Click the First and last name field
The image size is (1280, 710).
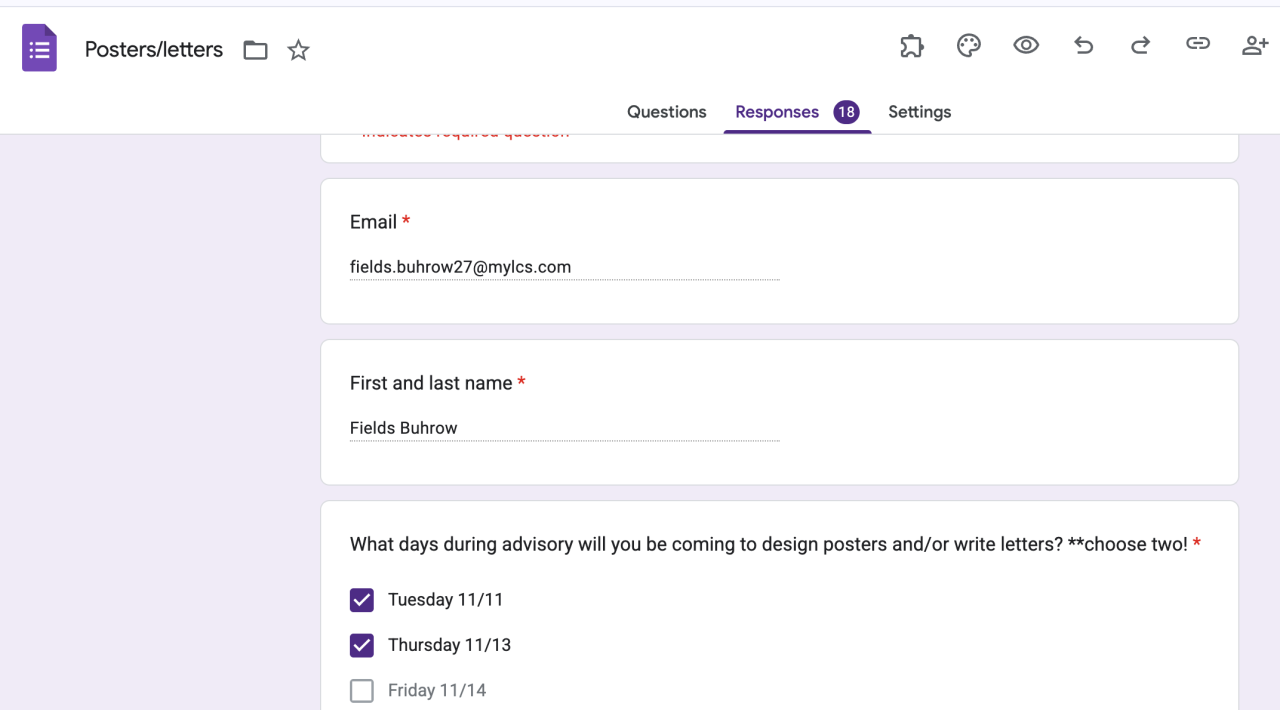[x=564, y=428]
